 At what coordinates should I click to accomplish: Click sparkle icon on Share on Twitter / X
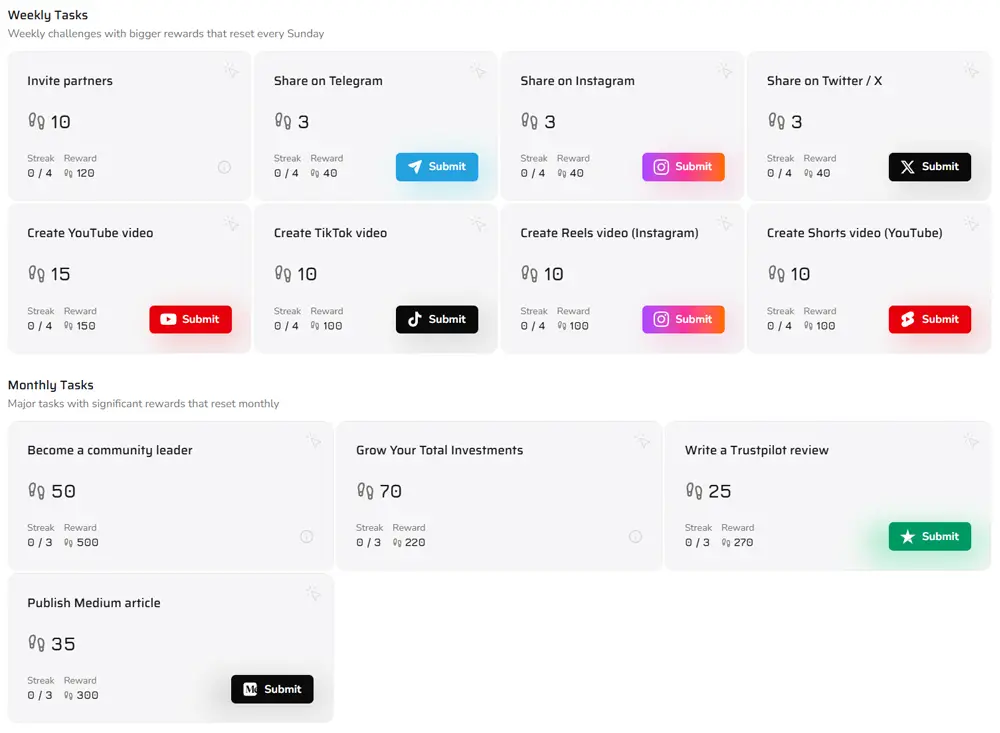point(971,70)
